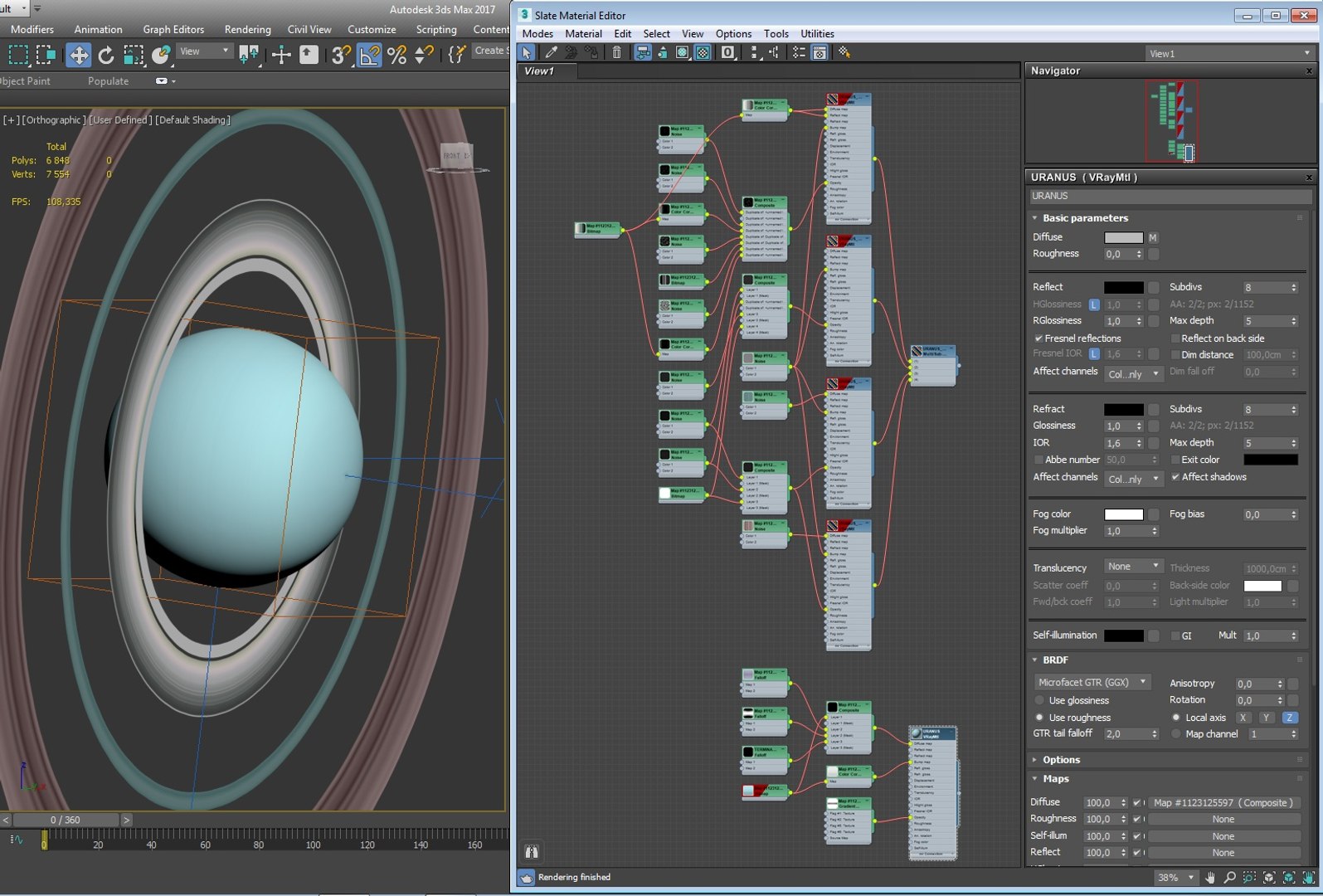Viewport: 1323px width, 896px height.
Task: Toggle the Parameter Editor panel icon
Action: click(x=820, y=52)
